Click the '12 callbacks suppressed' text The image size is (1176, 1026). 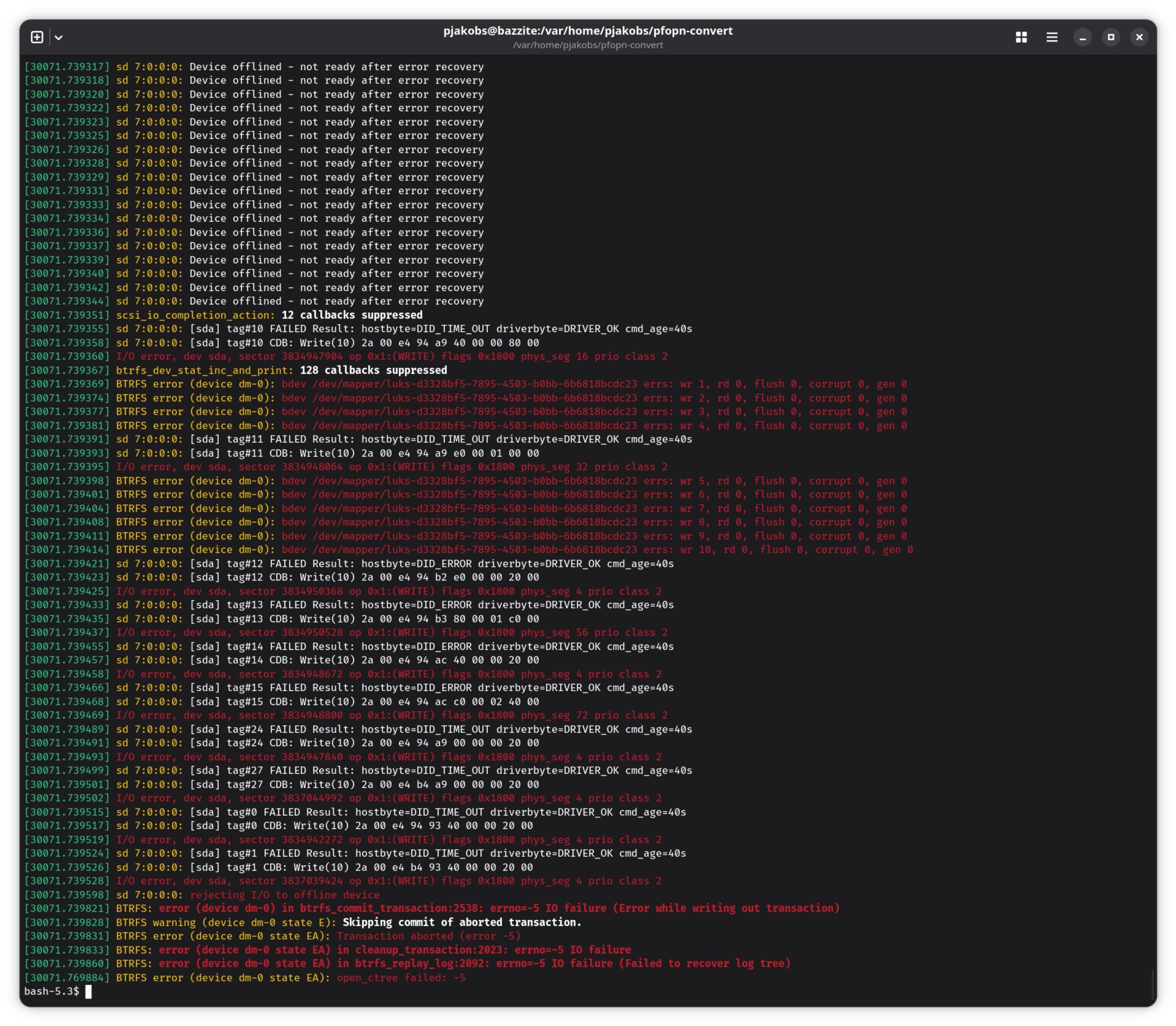[351, 315]
